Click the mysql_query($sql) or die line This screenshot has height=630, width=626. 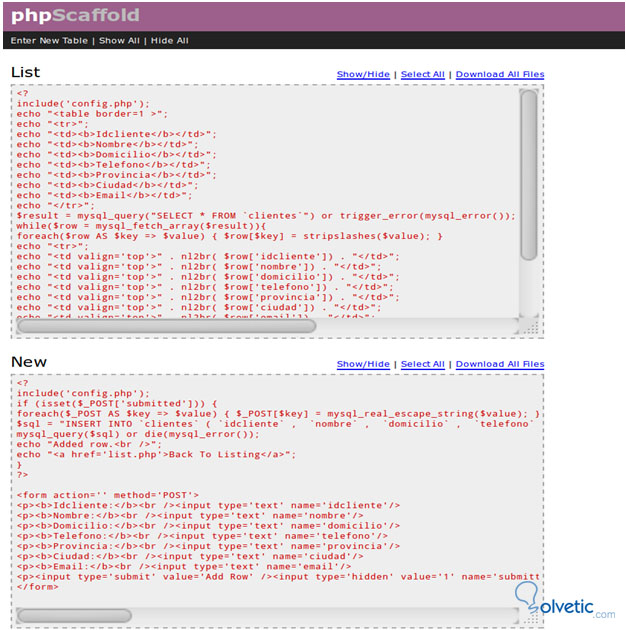[x=138, y=434]
